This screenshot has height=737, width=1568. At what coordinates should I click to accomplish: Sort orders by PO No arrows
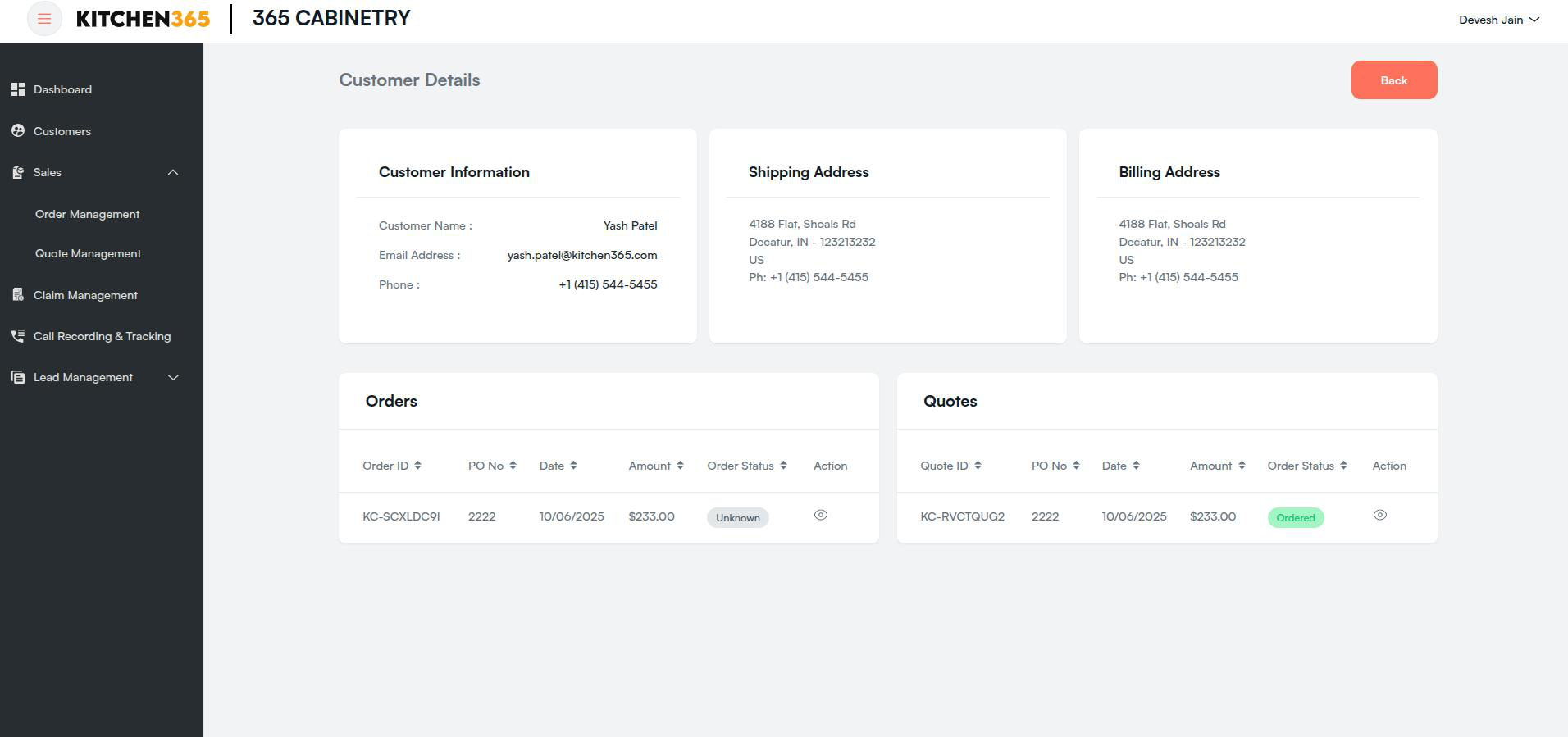point(513,466)
